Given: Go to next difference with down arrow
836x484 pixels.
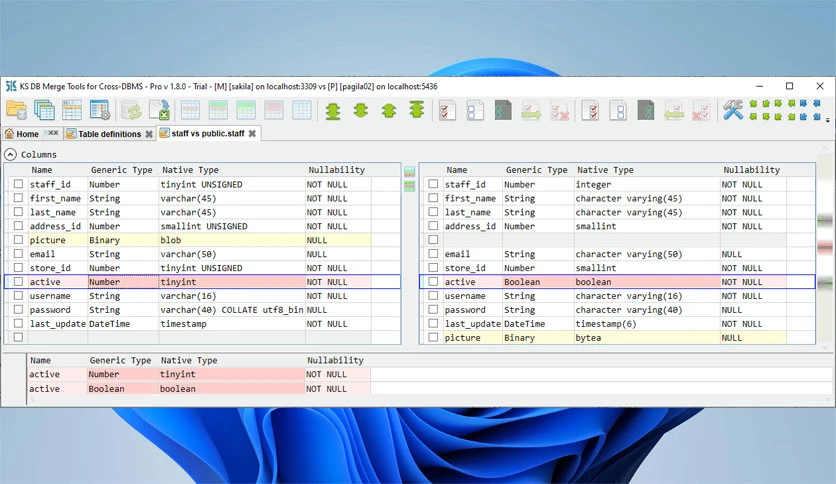Looking at the screenshot, I should tap(361, 110).
